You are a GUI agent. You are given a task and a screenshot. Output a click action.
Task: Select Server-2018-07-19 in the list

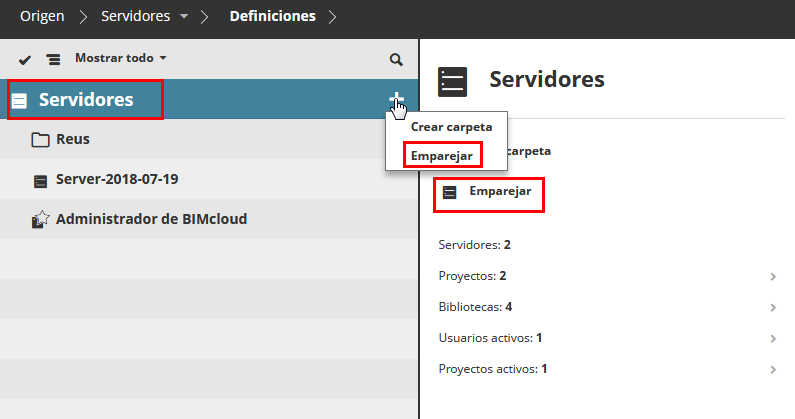(209, 179)
